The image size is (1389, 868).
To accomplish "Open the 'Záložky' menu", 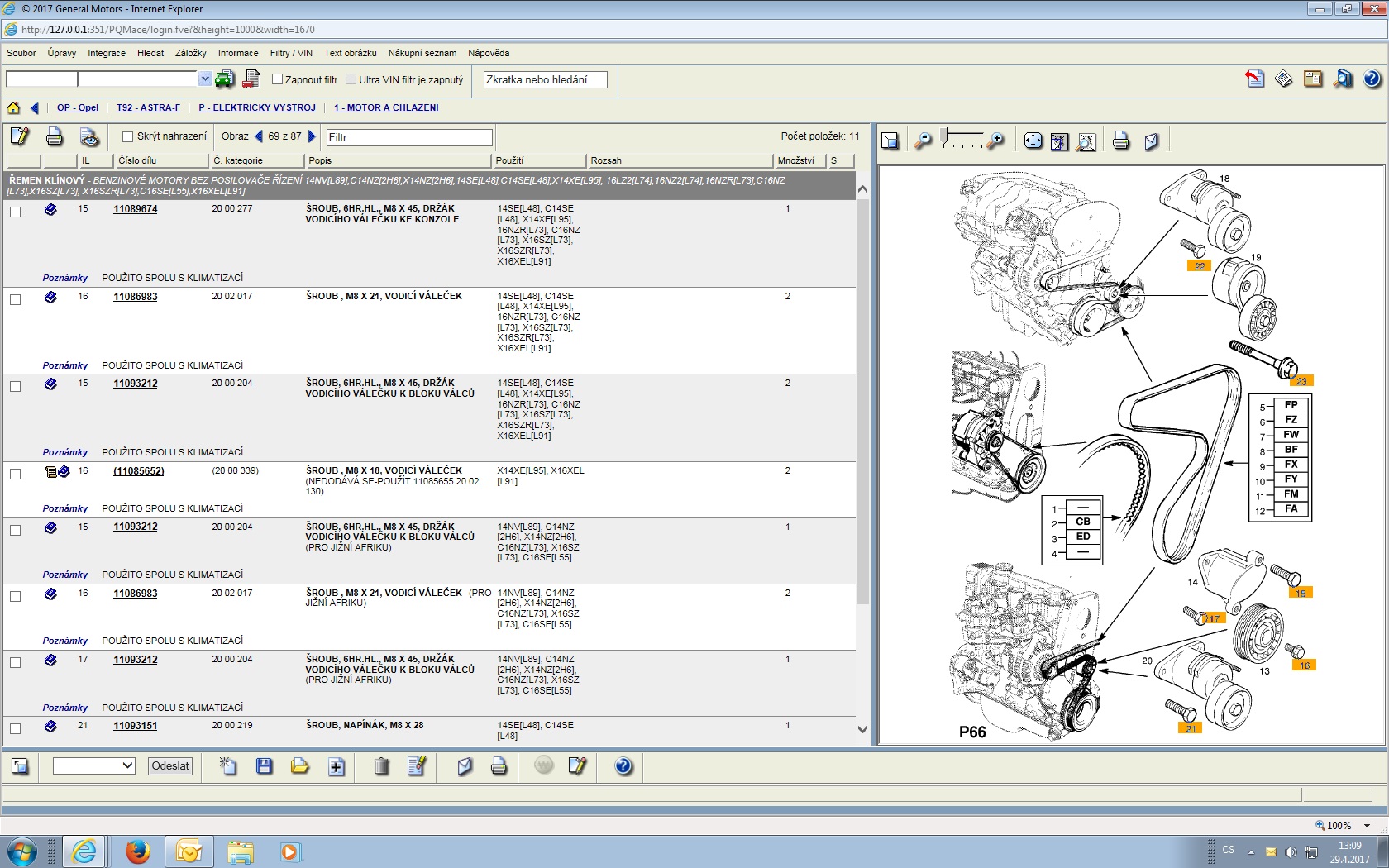I will click(x=190, y=53).
